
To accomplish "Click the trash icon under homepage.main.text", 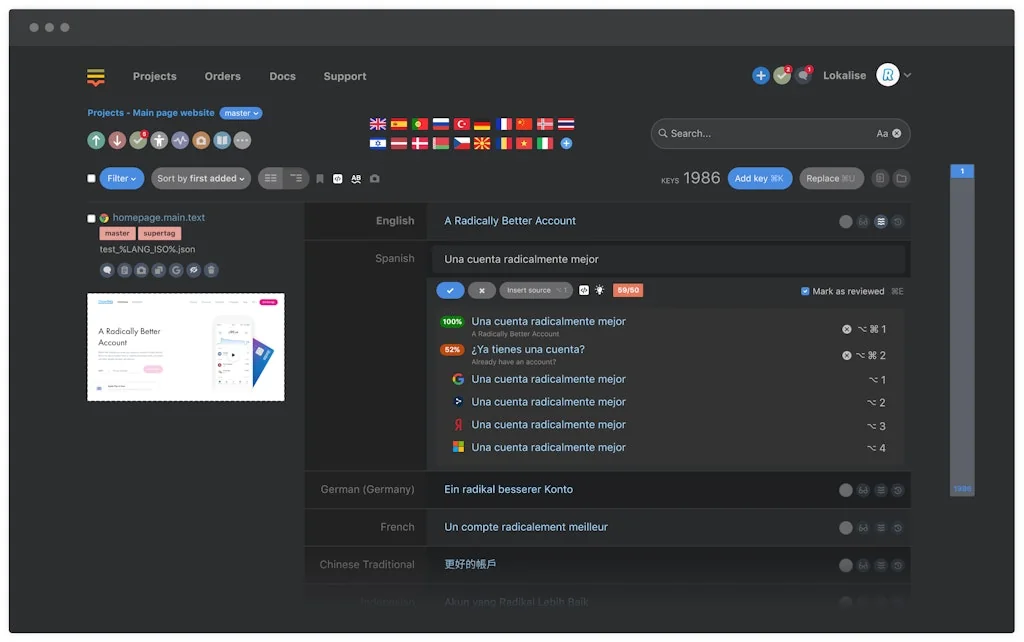I will coord(211,270).
